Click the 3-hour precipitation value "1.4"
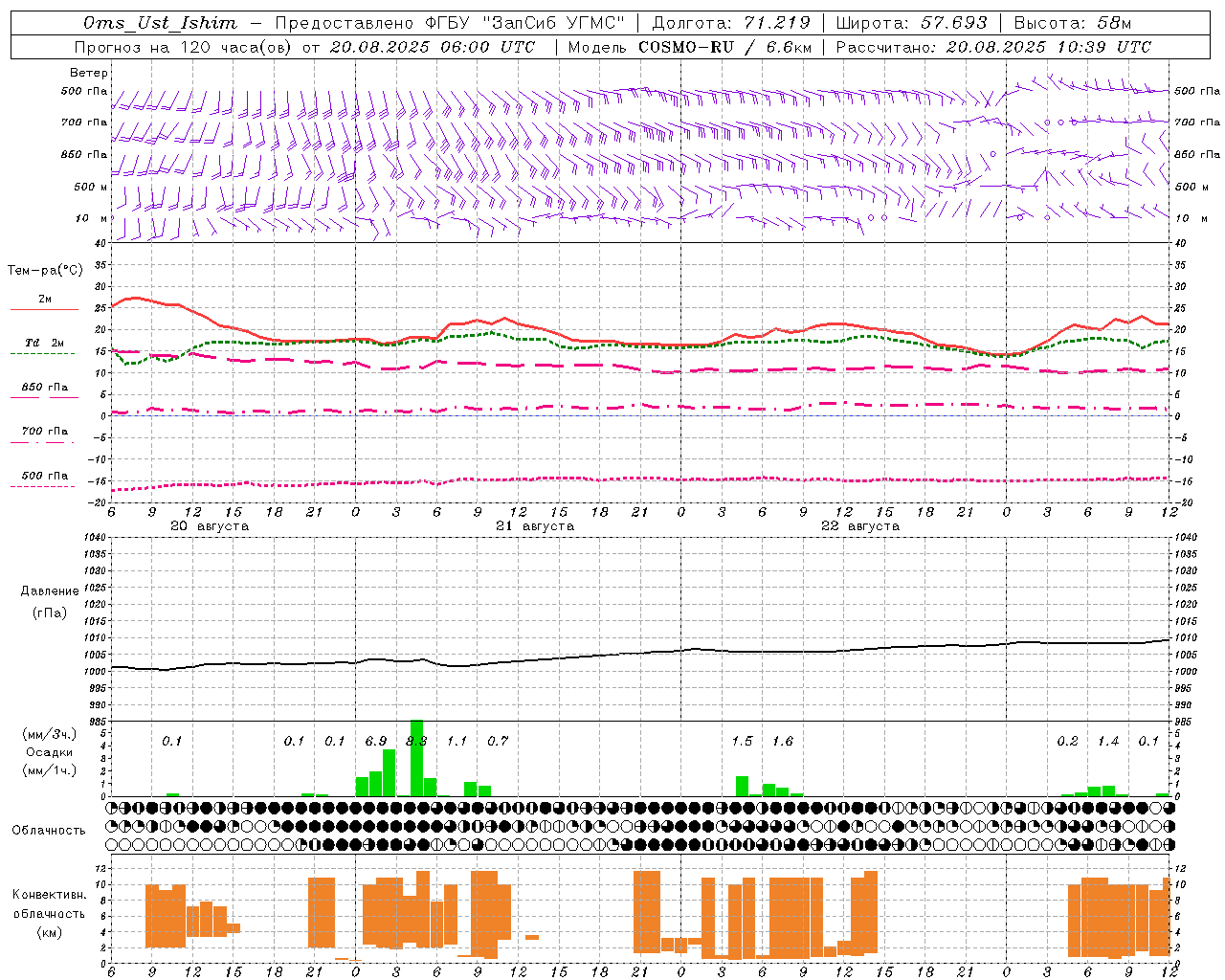This screenshot has width=1225, height=980. [x=1108, y=742]
